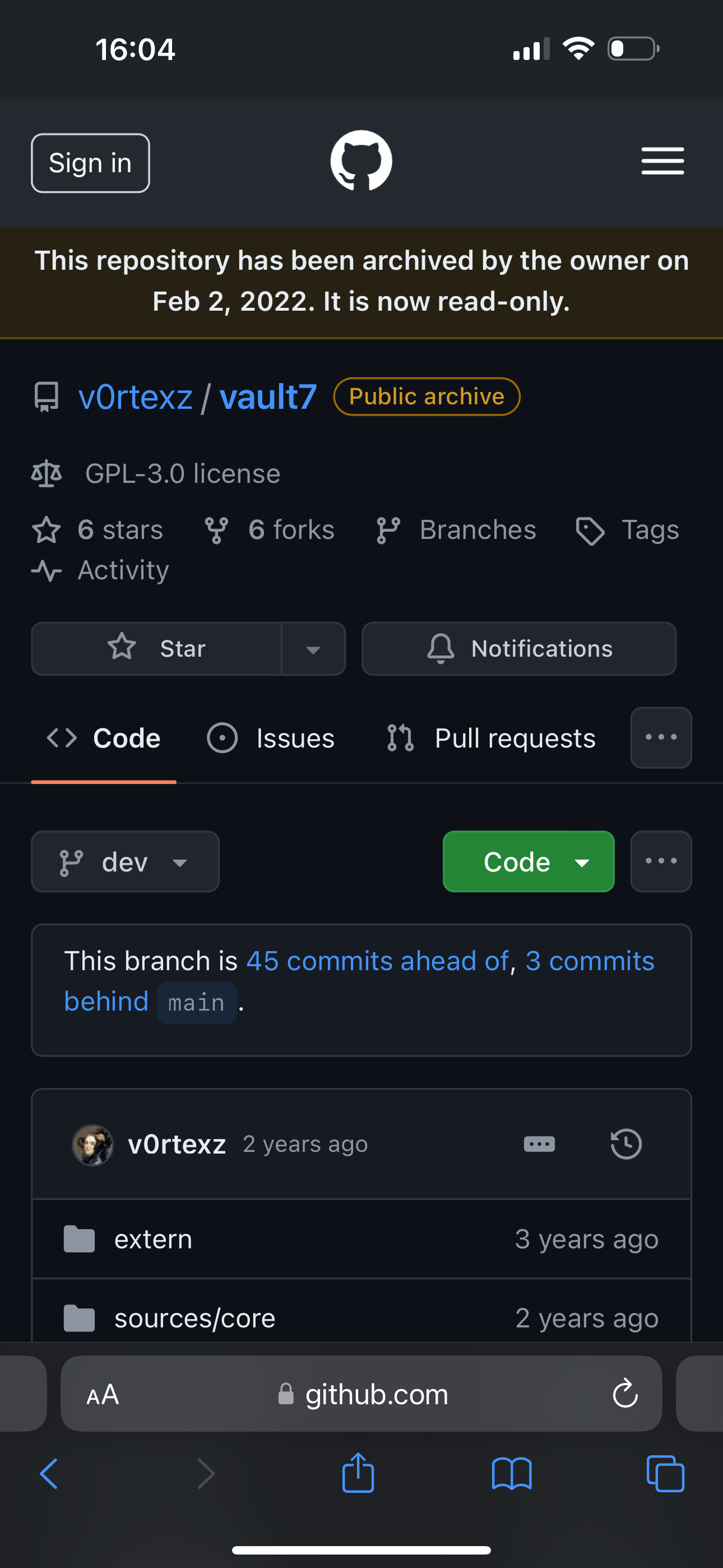This screenshot has width=723, height=1568.
Task: Open the extern folder
Action: [153, 1239]
